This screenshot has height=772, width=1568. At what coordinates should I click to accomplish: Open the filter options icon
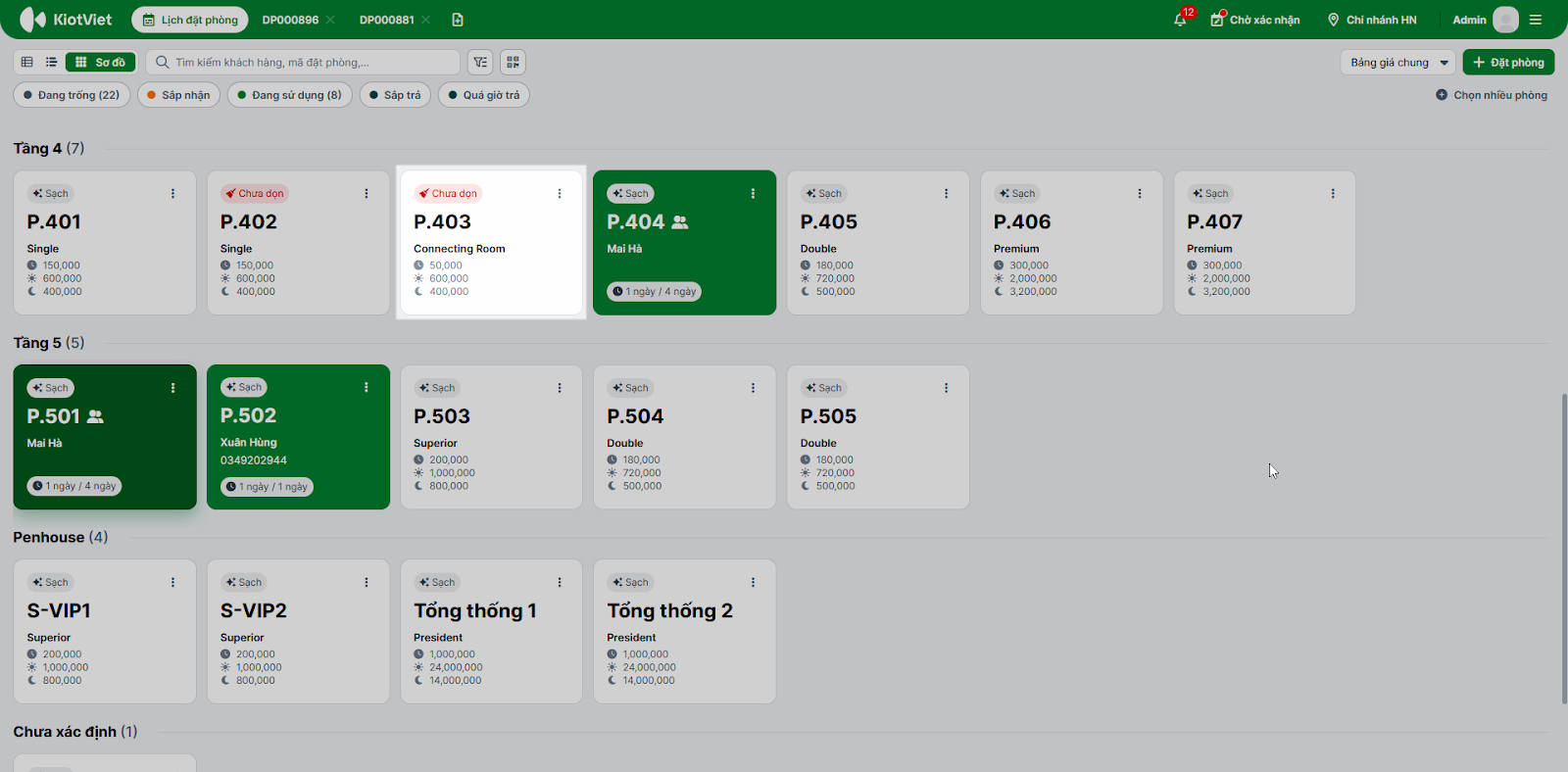[x=480, y=62]
